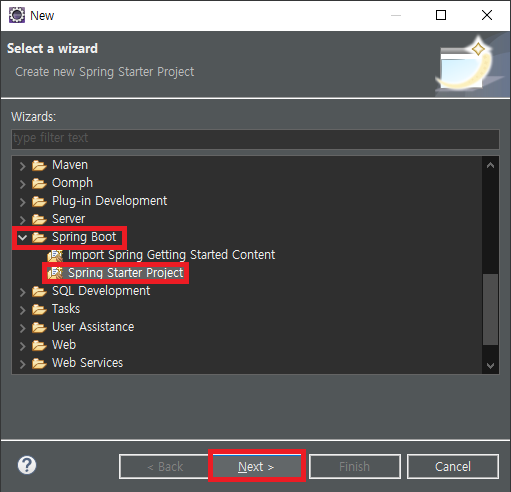Click the Oomph folder icon
Image resolution: width=511 pixels, height=492 pixels.
(39, 183)
